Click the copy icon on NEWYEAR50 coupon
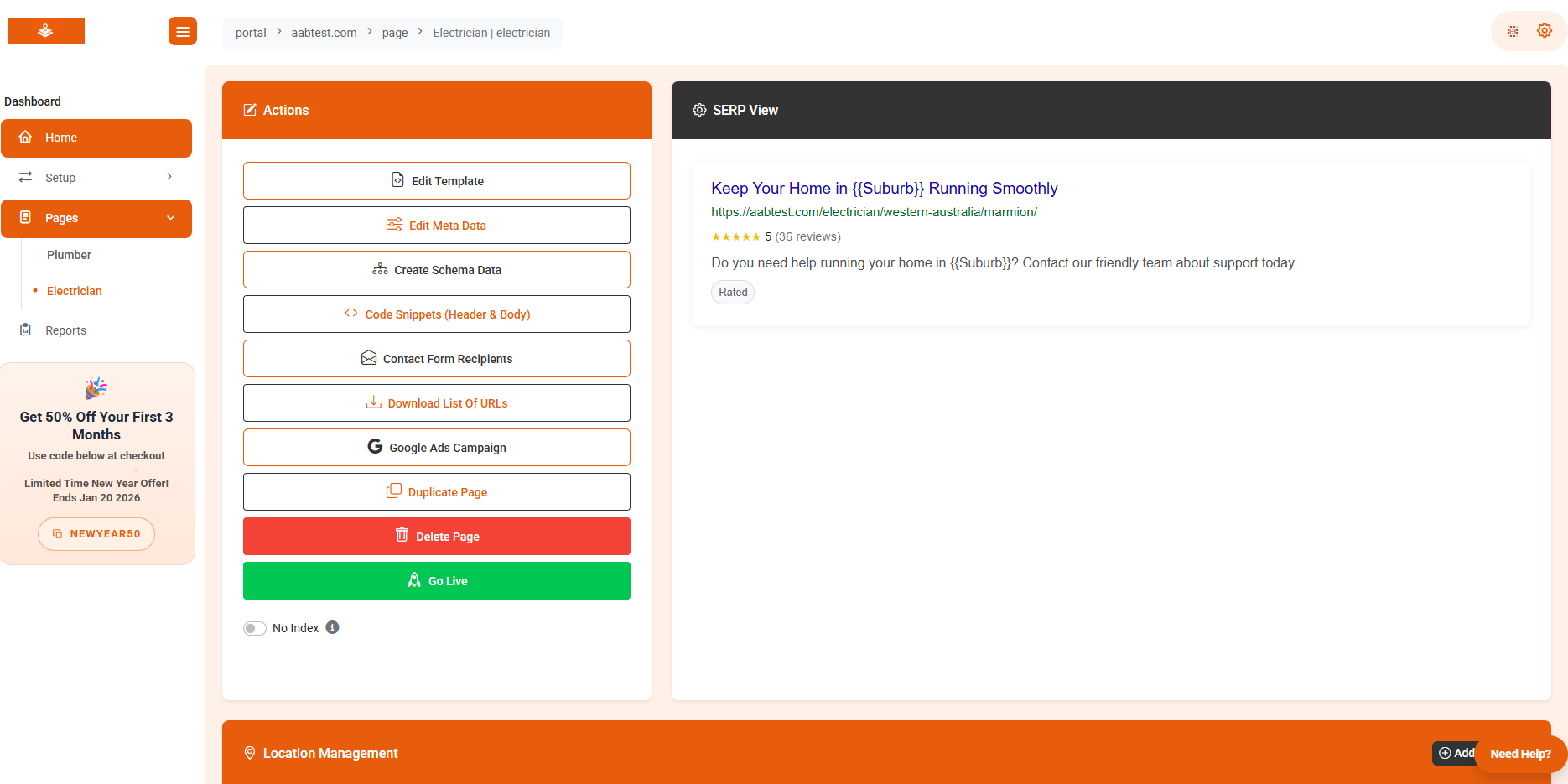Image resolution: width=1568 pixels, height=784 pixels. pyautogui.click(x=58, y=534)
